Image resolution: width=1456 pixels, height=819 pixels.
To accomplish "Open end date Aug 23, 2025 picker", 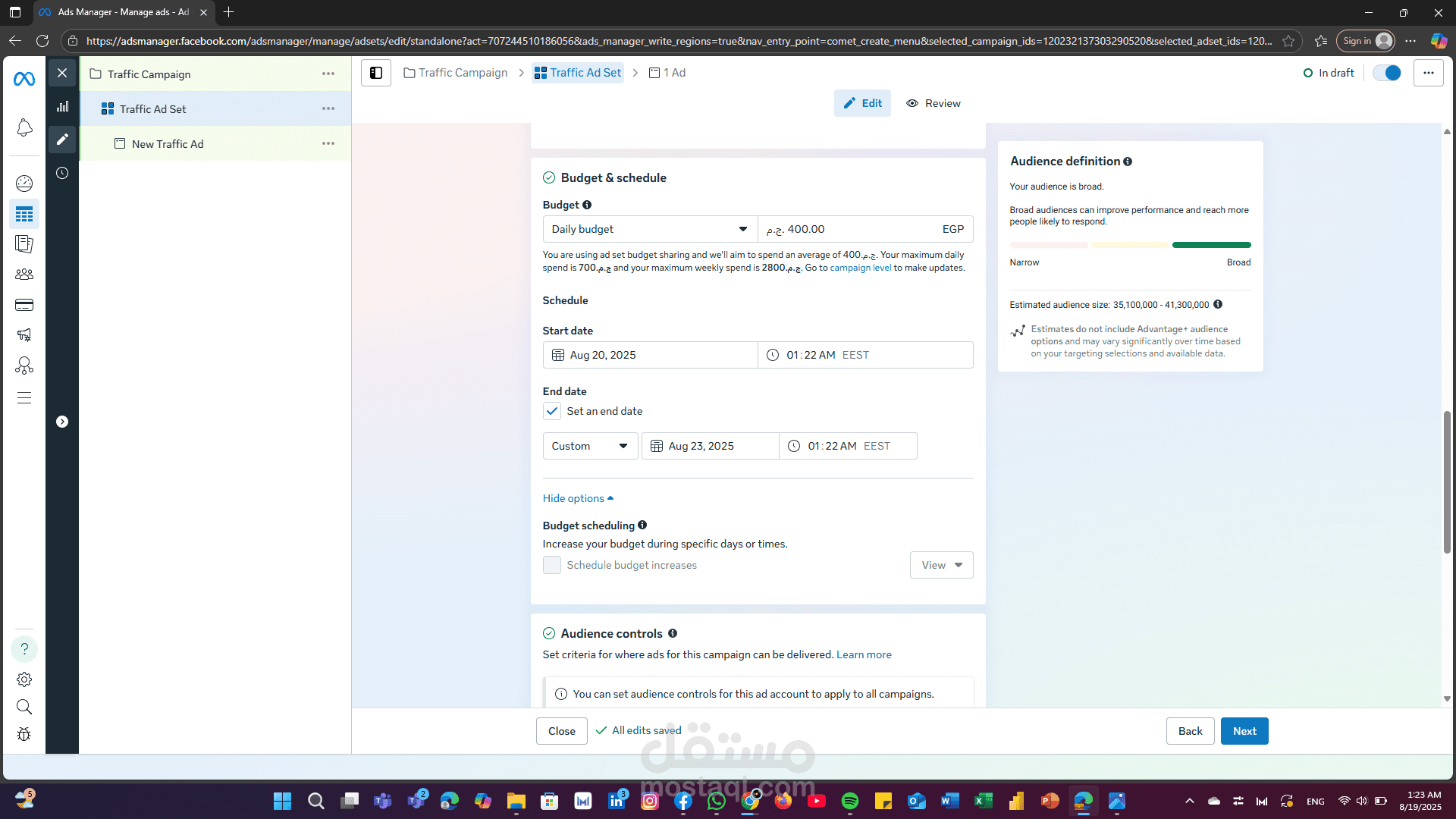I will (710, 446).
